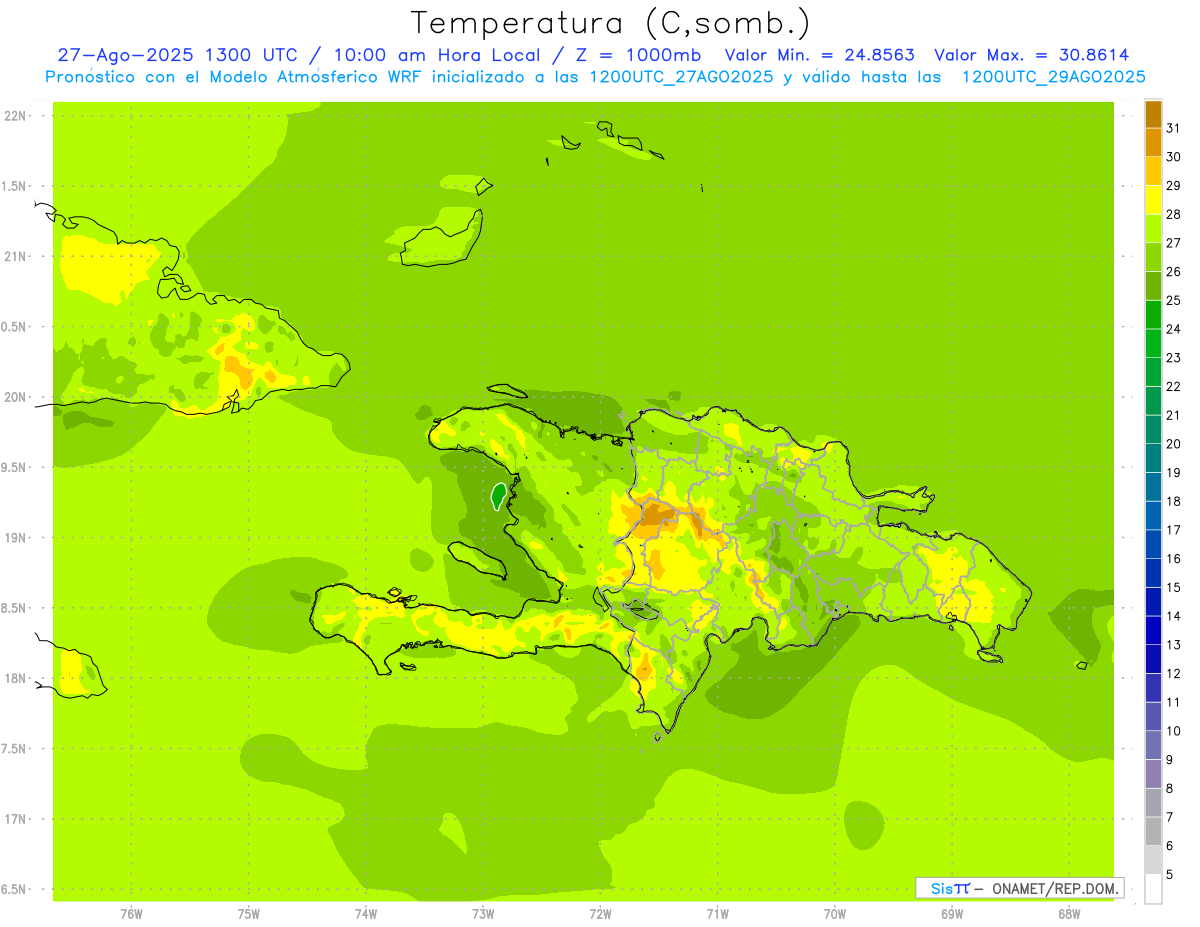This screenshot has width=1200, height=927.
Task: Click the title 'Temperatura (C,somb.)'
Action: coord(610,23)
